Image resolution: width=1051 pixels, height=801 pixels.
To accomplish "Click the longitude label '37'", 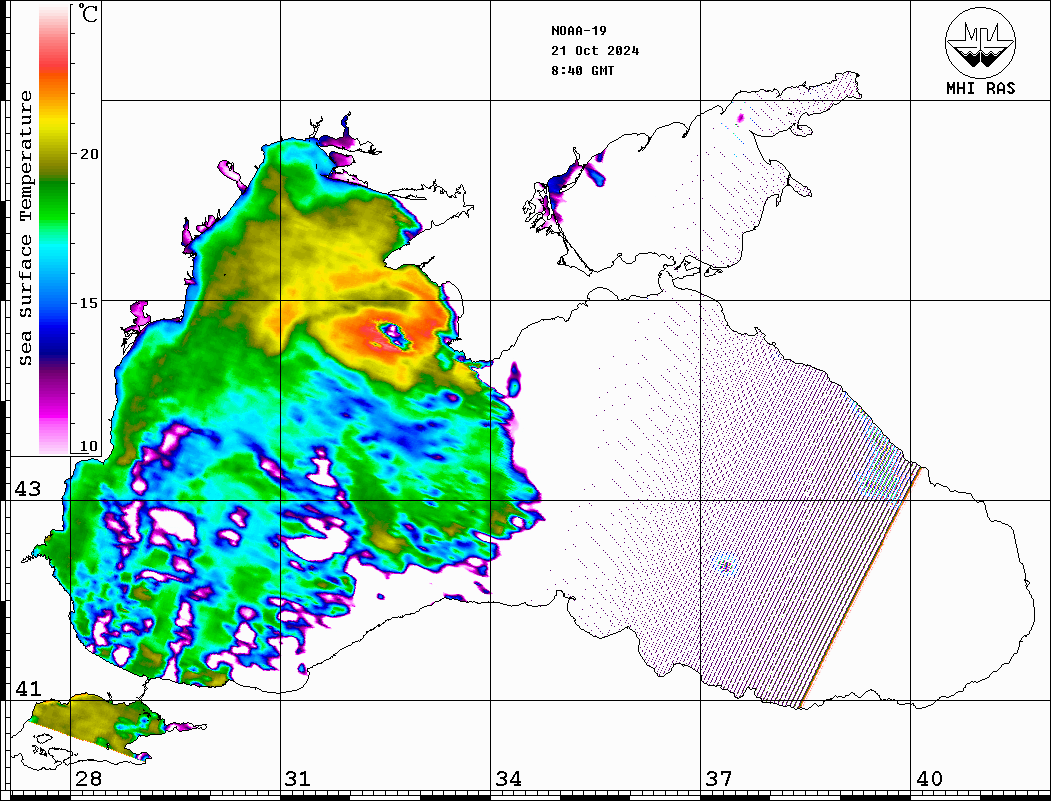I will coord(719,779).
